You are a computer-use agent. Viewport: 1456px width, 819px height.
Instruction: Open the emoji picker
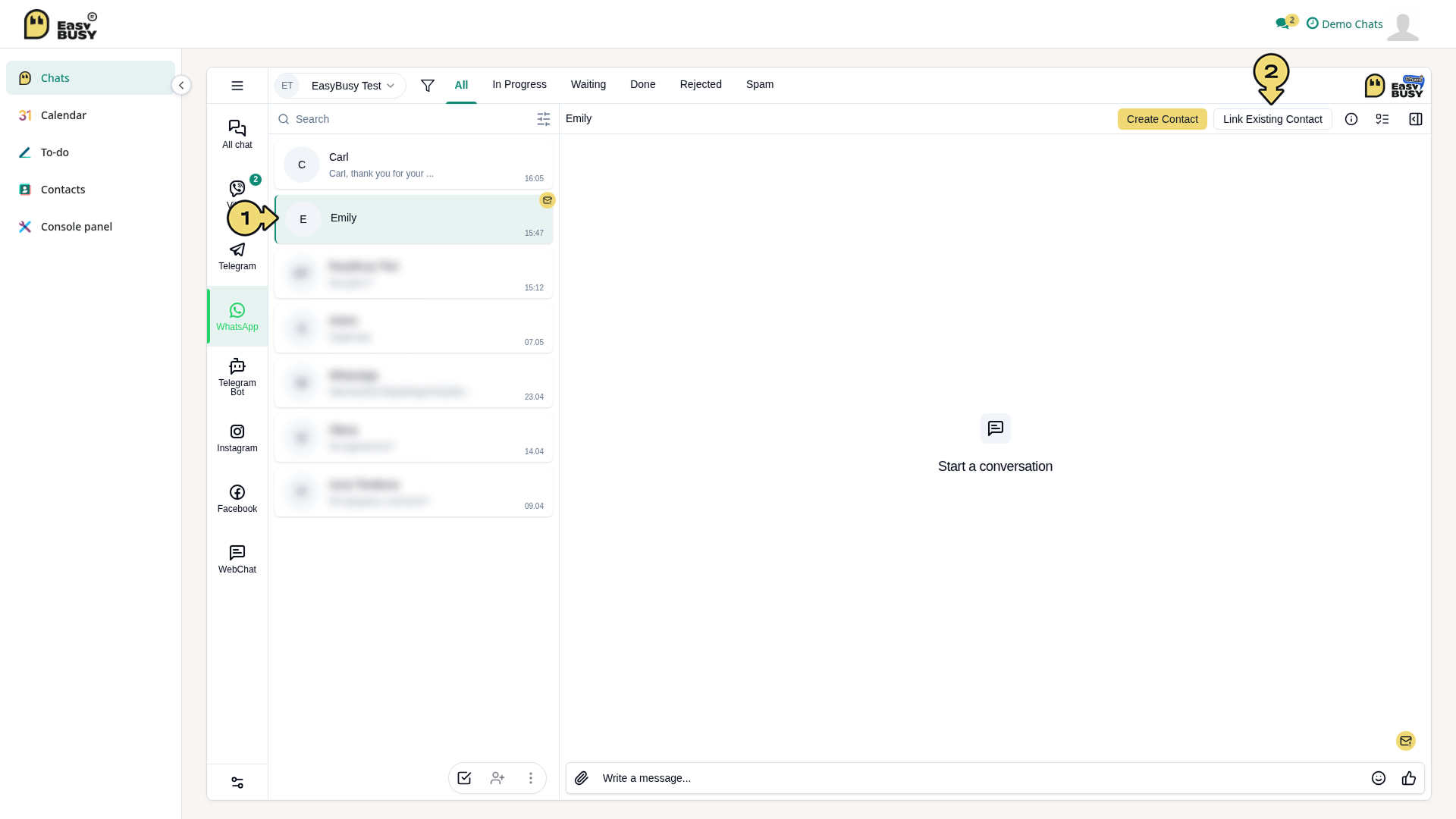[1379, 778]
